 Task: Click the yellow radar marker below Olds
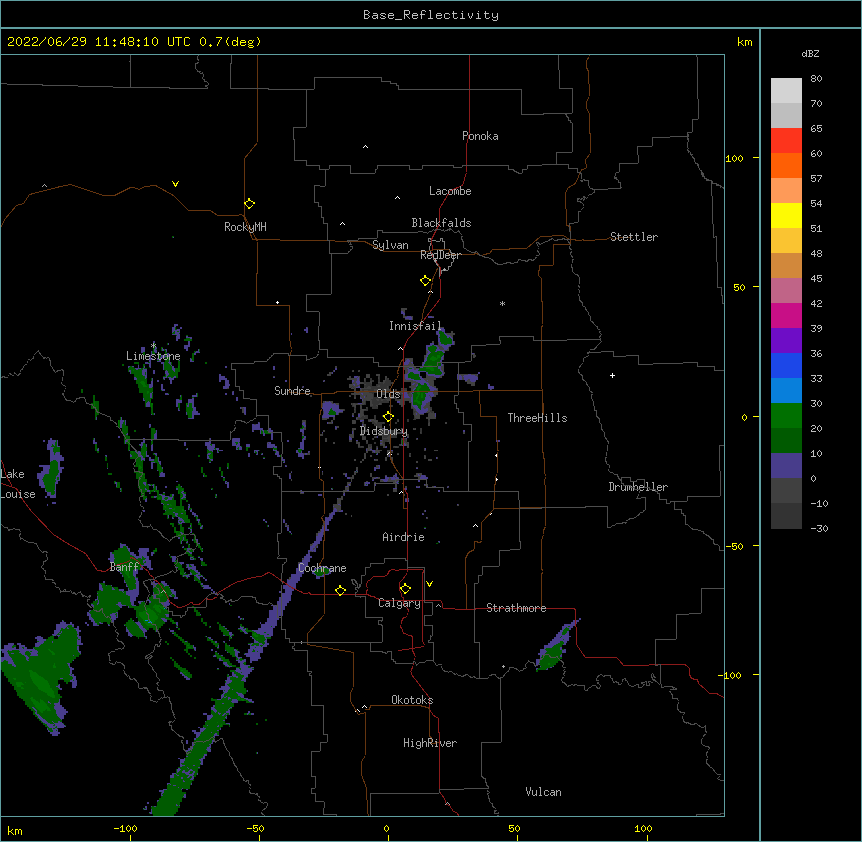(x=388, y=416)
